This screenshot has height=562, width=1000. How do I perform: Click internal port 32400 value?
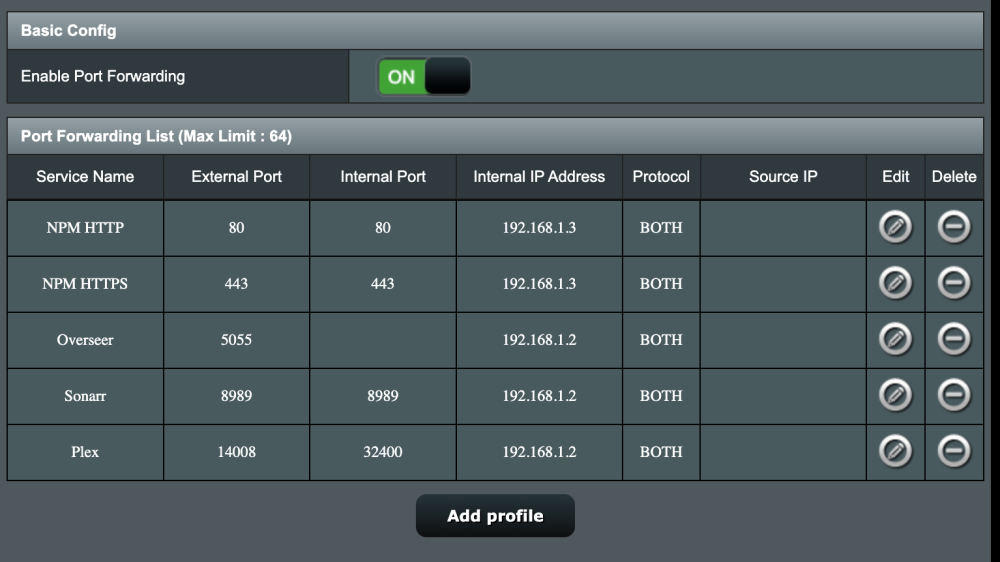tap(383, 452)
